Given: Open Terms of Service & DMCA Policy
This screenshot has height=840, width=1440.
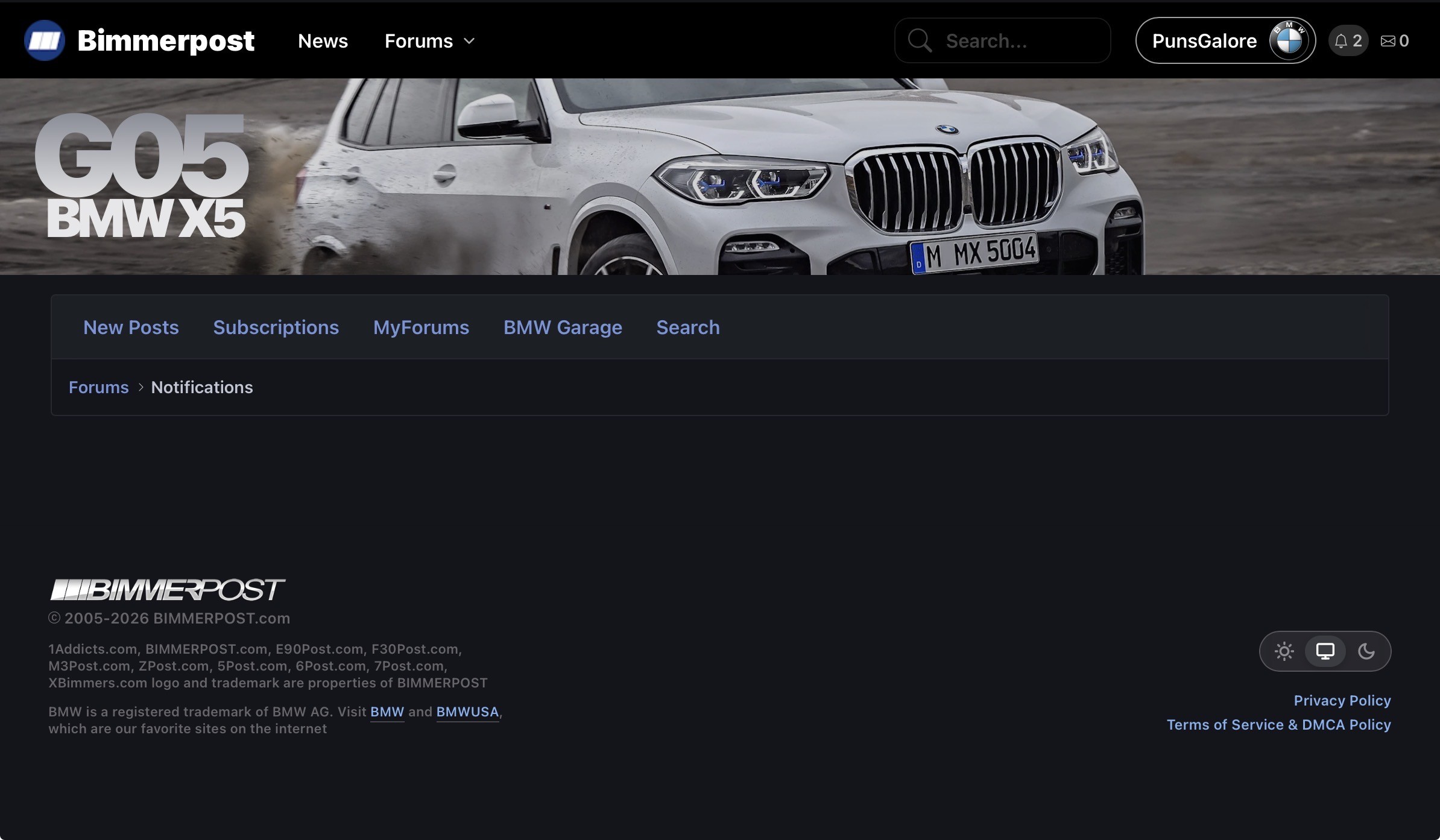Looking at the screenshot, I should pyautogui.click(x=1278, y=724).
